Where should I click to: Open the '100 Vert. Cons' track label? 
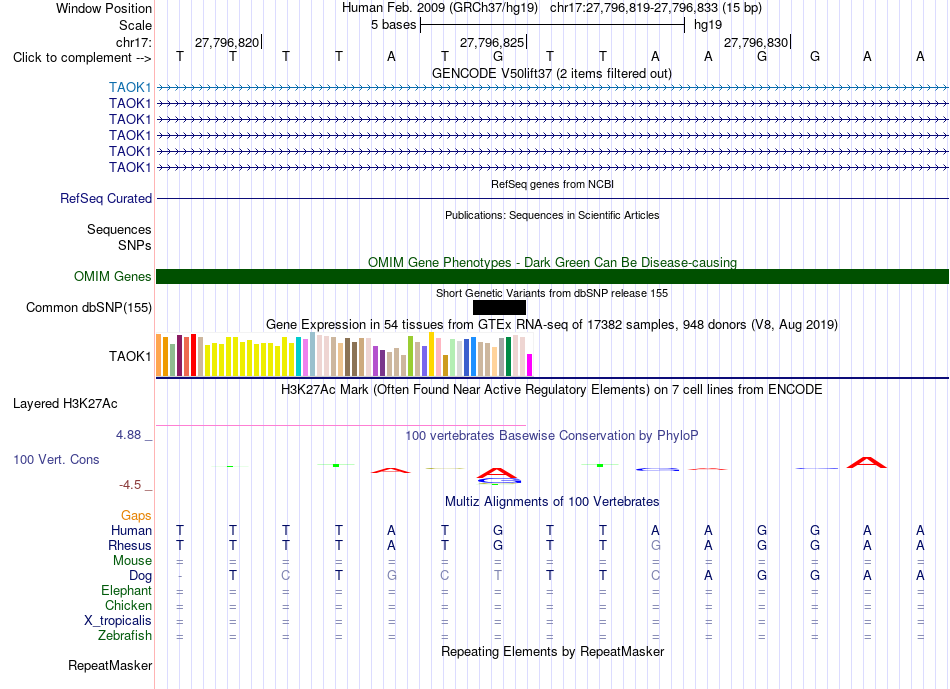[x=56, y=459]
